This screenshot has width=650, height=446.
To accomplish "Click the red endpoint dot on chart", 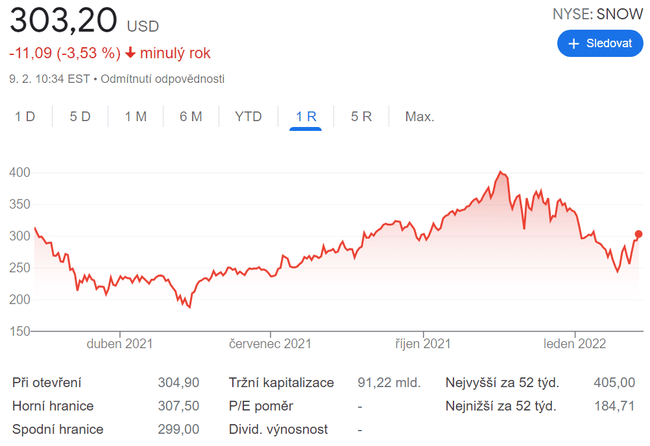I will [639, 234].
